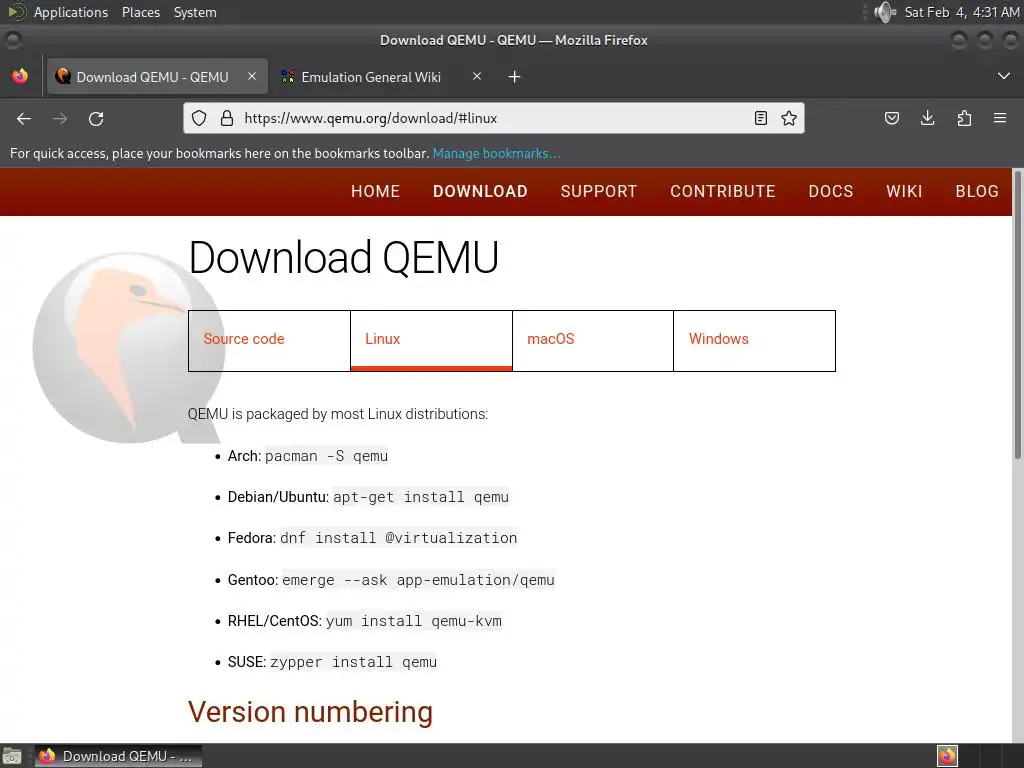Open the Extensions puzzle icon
This screenshot has height=768, width=1024.
tap(964, 118)
